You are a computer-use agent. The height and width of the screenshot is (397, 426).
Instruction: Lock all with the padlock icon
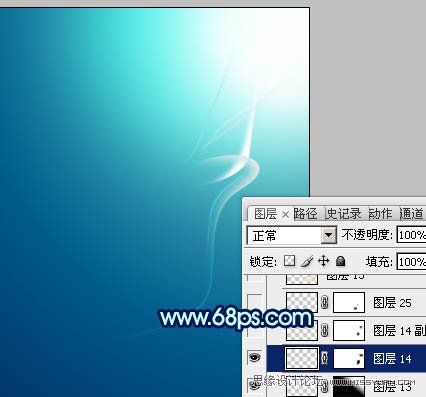coord(340,261)
